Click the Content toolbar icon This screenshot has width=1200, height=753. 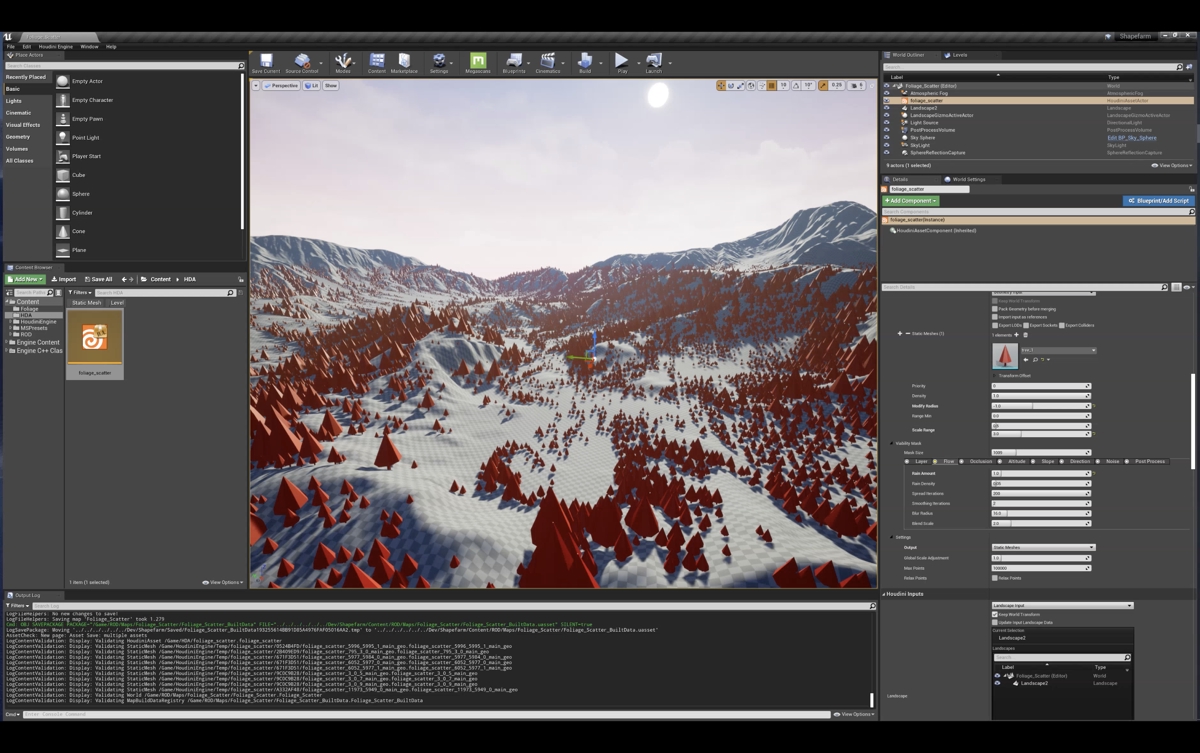(377, 62)
